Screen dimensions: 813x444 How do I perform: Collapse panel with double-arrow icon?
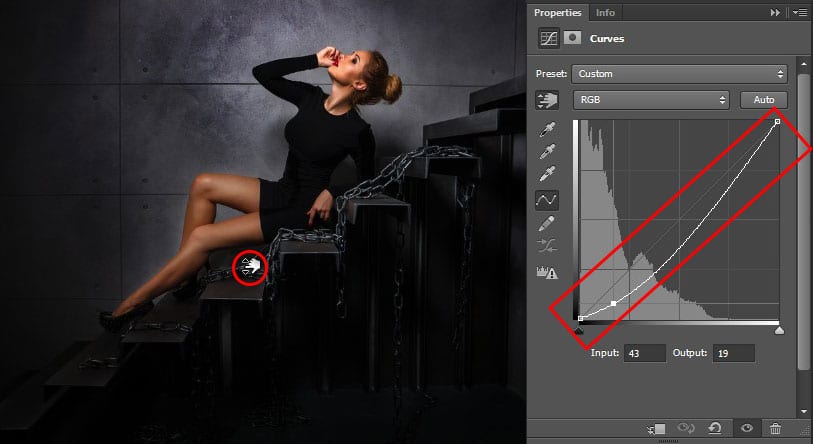point(775,12)
